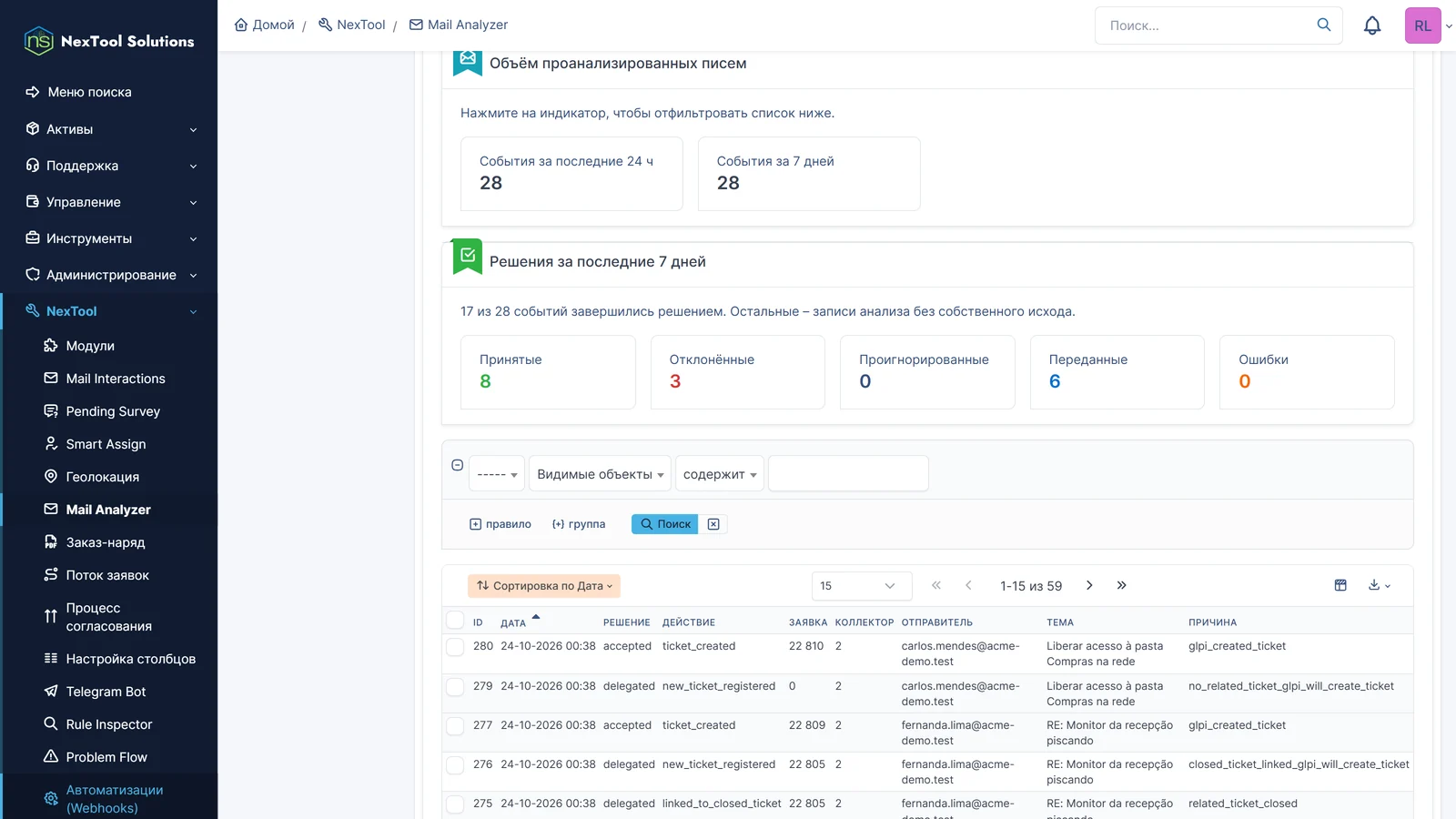Check the row with ID 275
Viewport: 1456px width, 819px height.
[455, 804]
